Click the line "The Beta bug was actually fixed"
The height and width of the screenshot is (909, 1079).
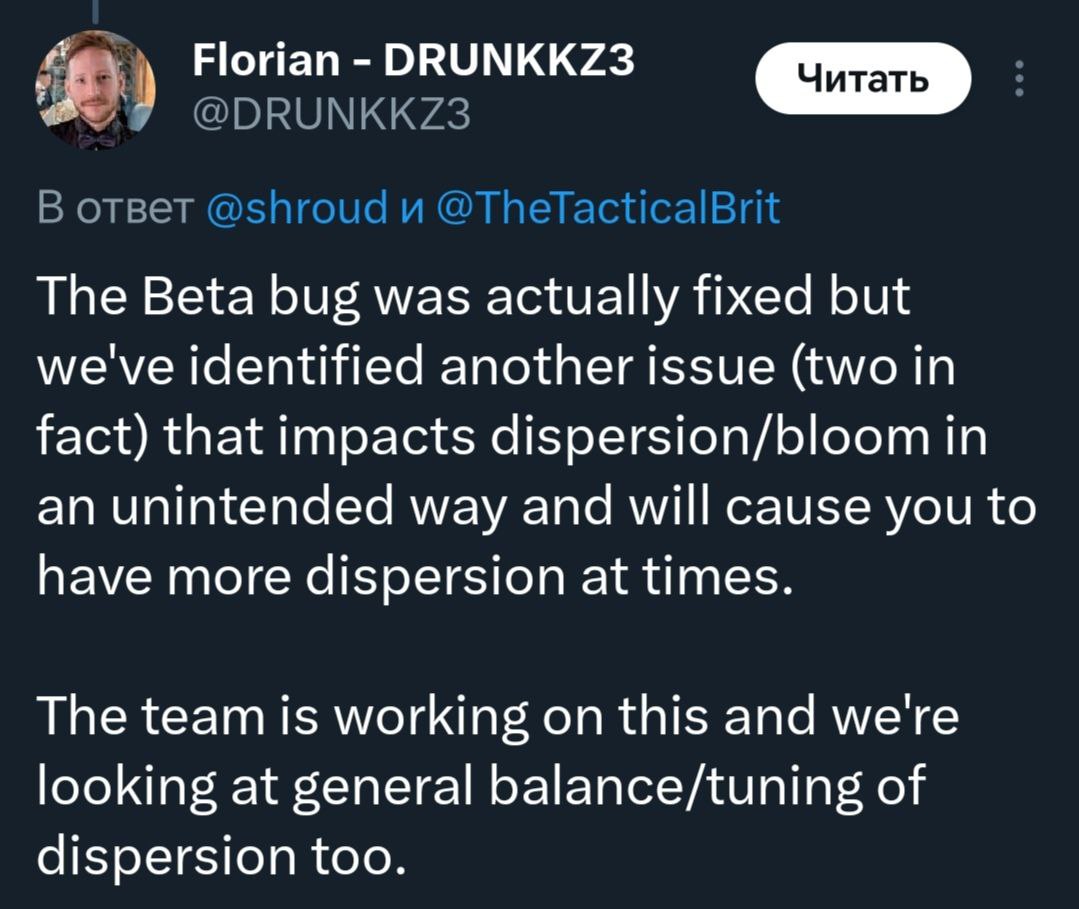472,299
